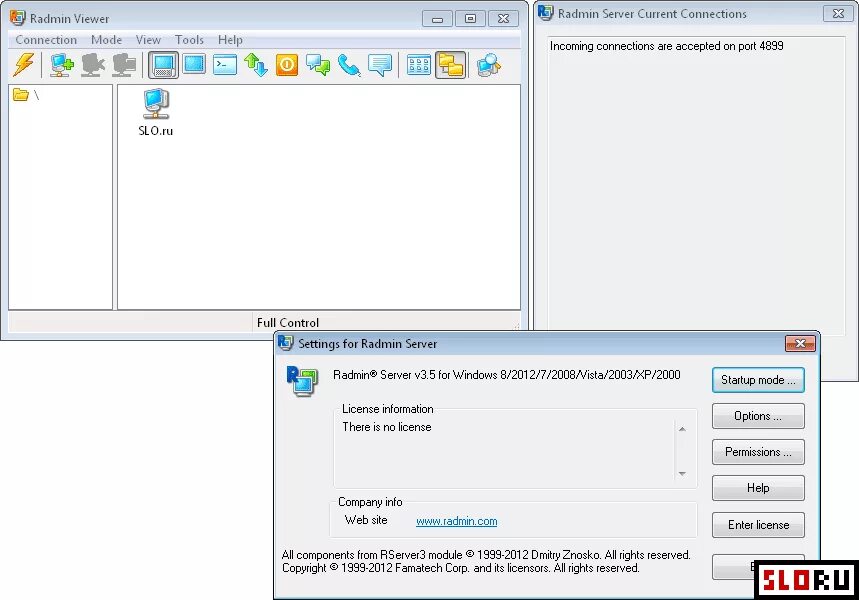Select Text Chat mode icon

click(x=318, y=65)
